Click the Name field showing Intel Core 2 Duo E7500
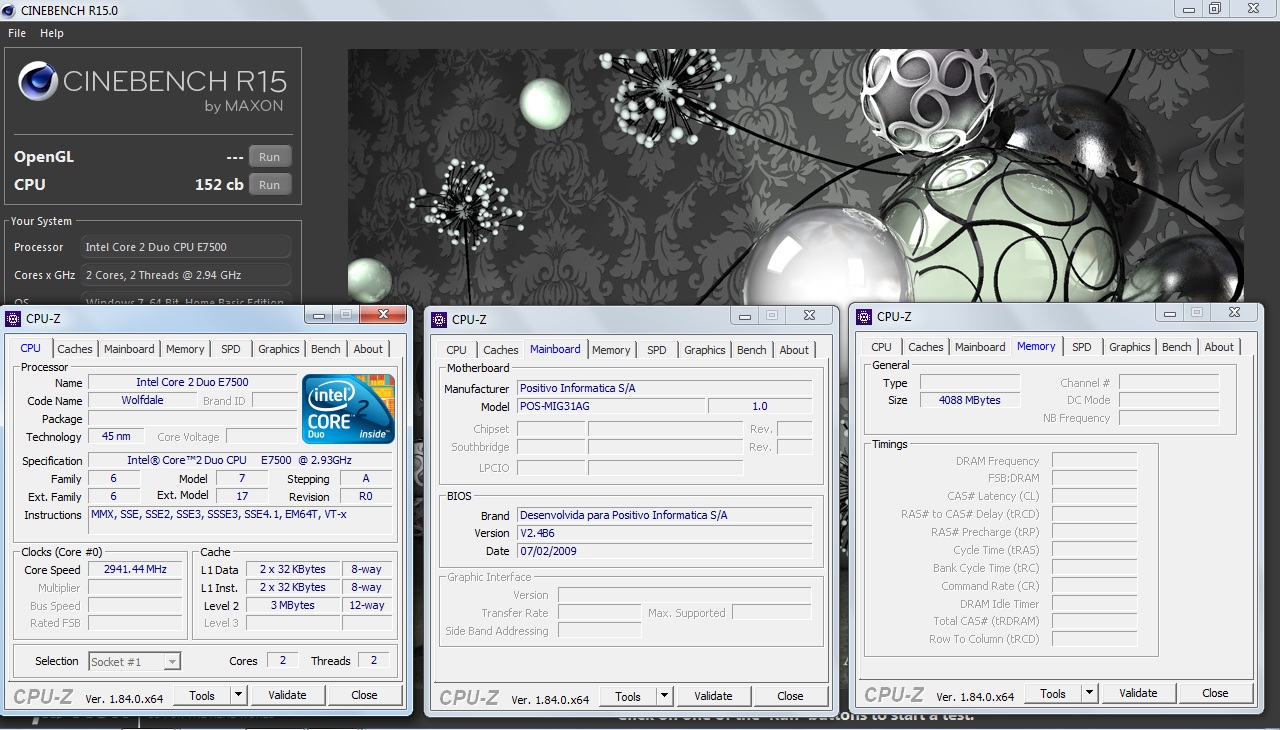The image size is (1280, 730). pos(192,382)
